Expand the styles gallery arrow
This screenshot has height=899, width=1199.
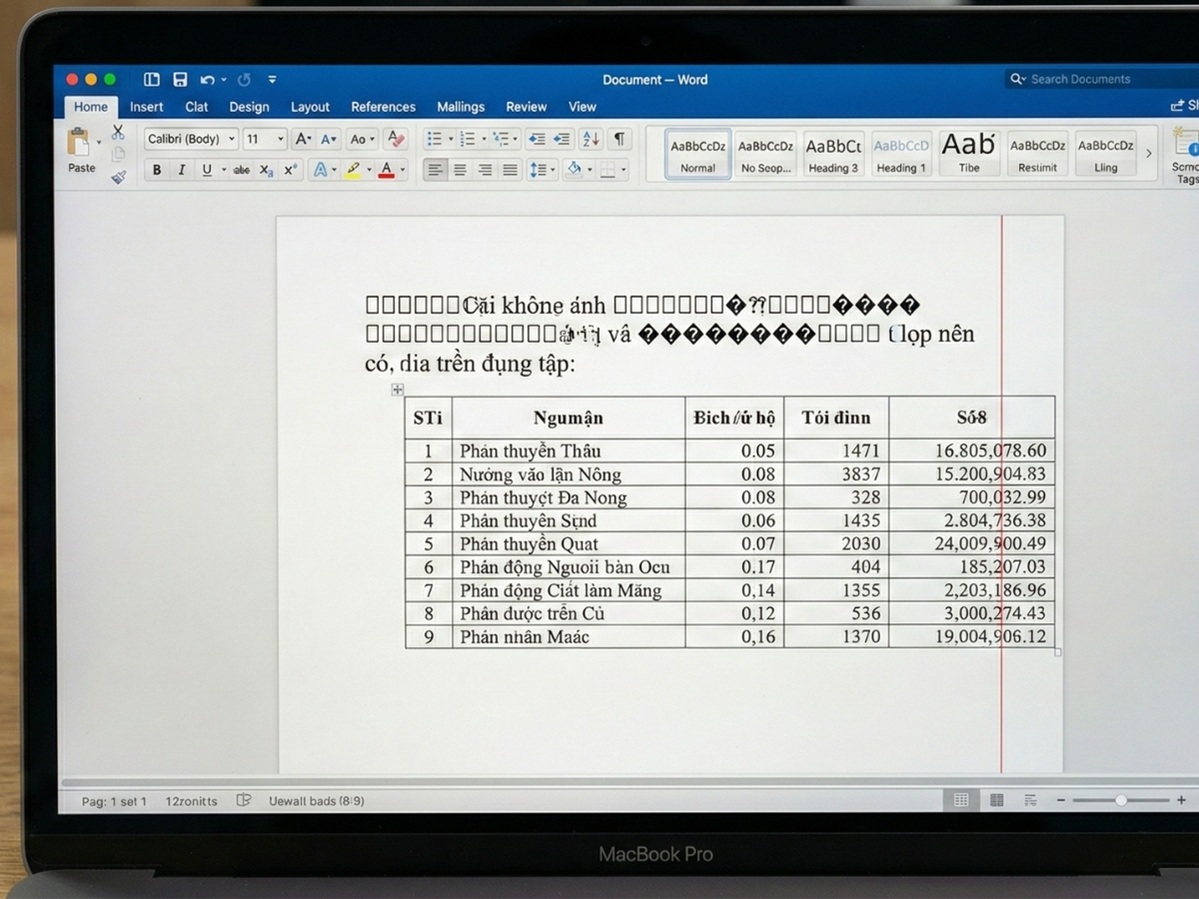[1148, 154]
